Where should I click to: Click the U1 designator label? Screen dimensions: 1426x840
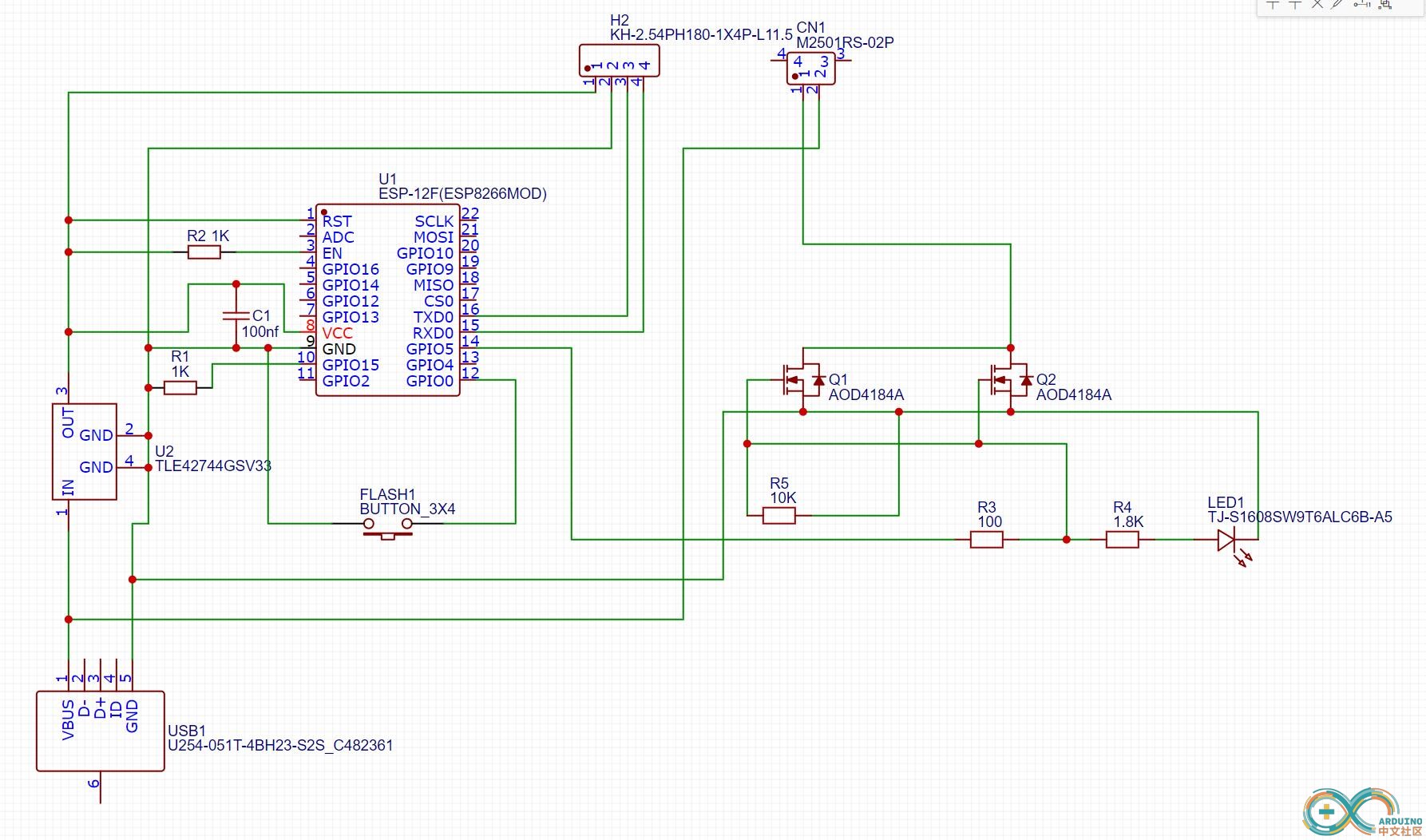(387, 179)
